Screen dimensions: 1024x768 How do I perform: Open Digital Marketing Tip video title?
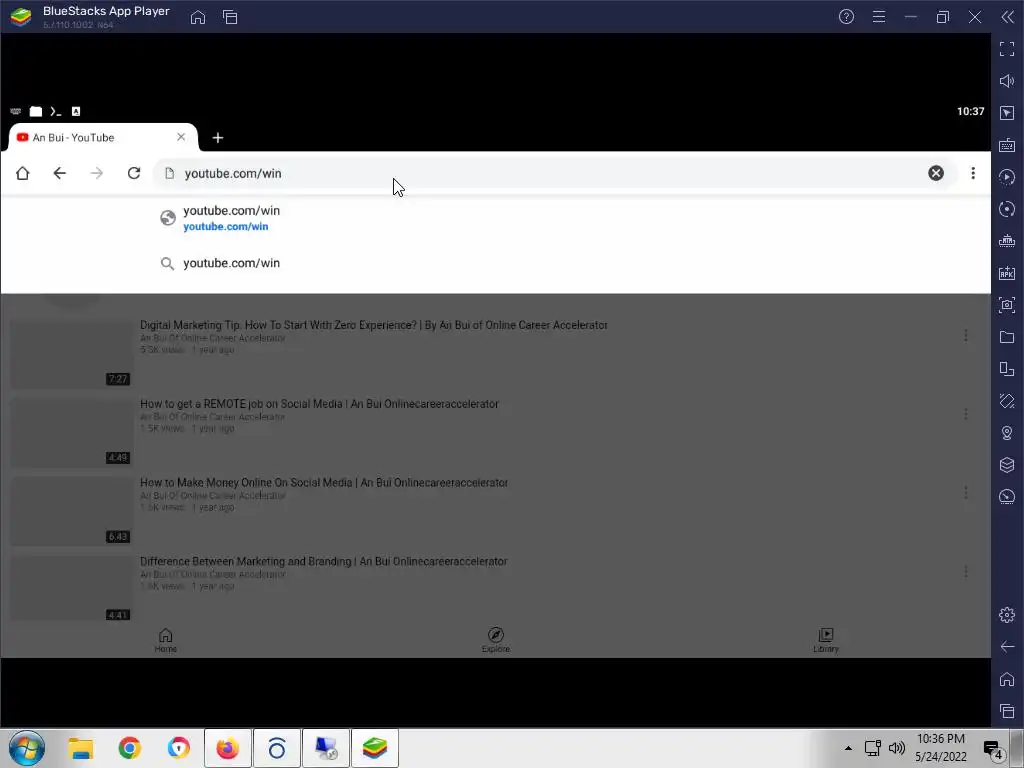pos(374,325)
